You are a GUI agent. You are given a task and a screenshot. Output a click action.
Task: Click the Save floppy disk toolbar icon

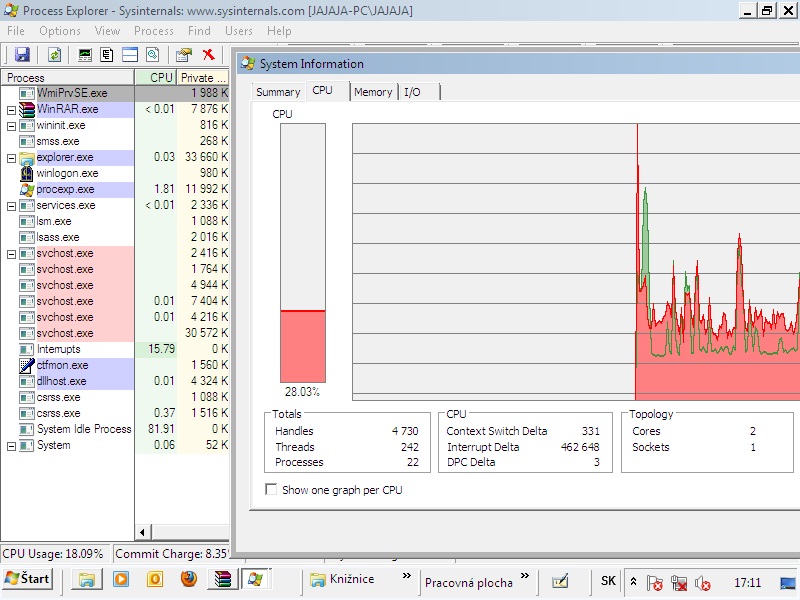pos(22,55)
